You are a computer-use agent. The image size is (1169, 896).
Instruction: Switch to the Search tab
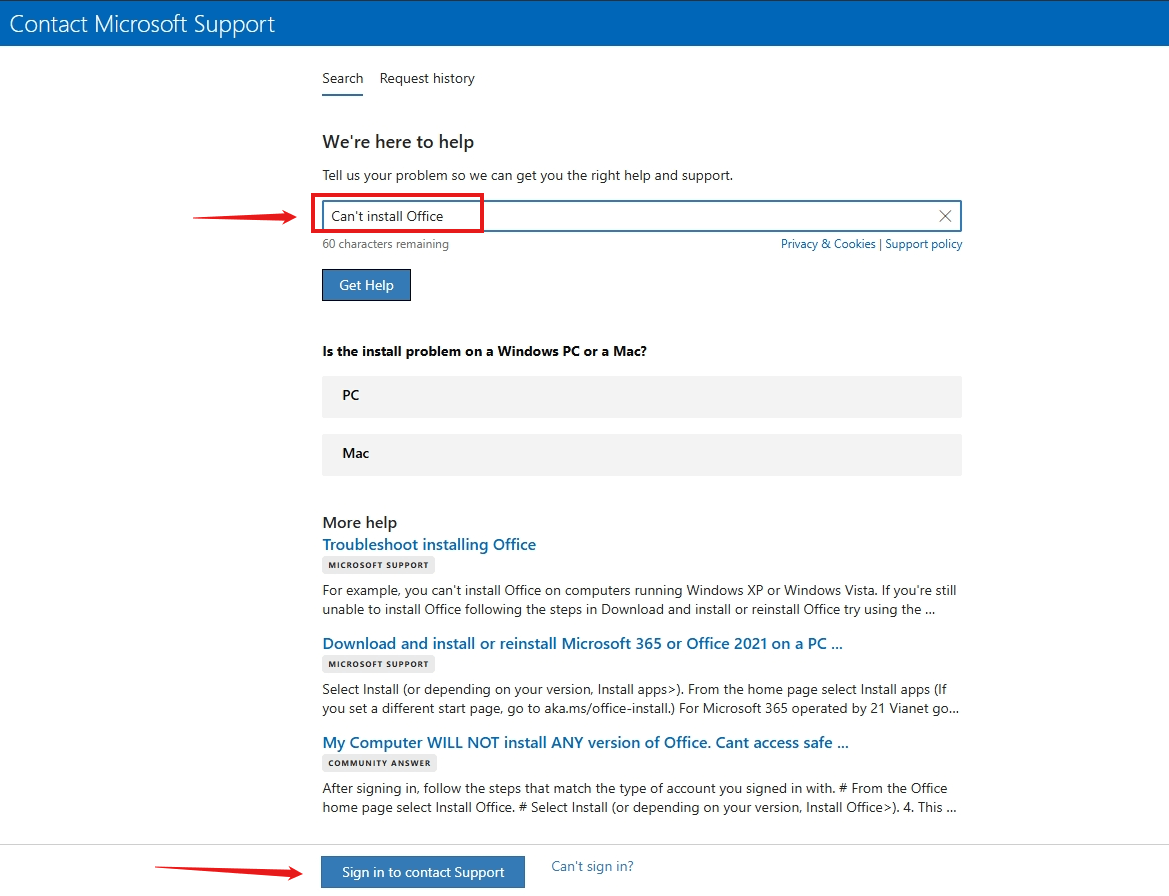[x=342, y=78]
